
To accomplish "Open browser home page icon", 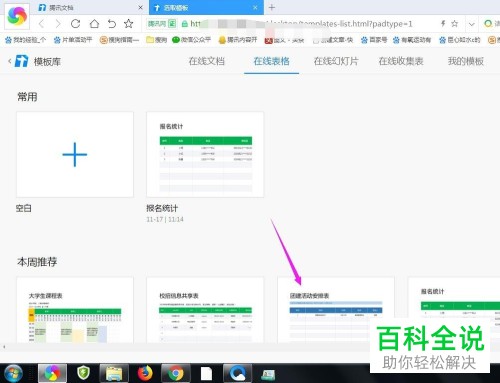I will tap(94, 24).
